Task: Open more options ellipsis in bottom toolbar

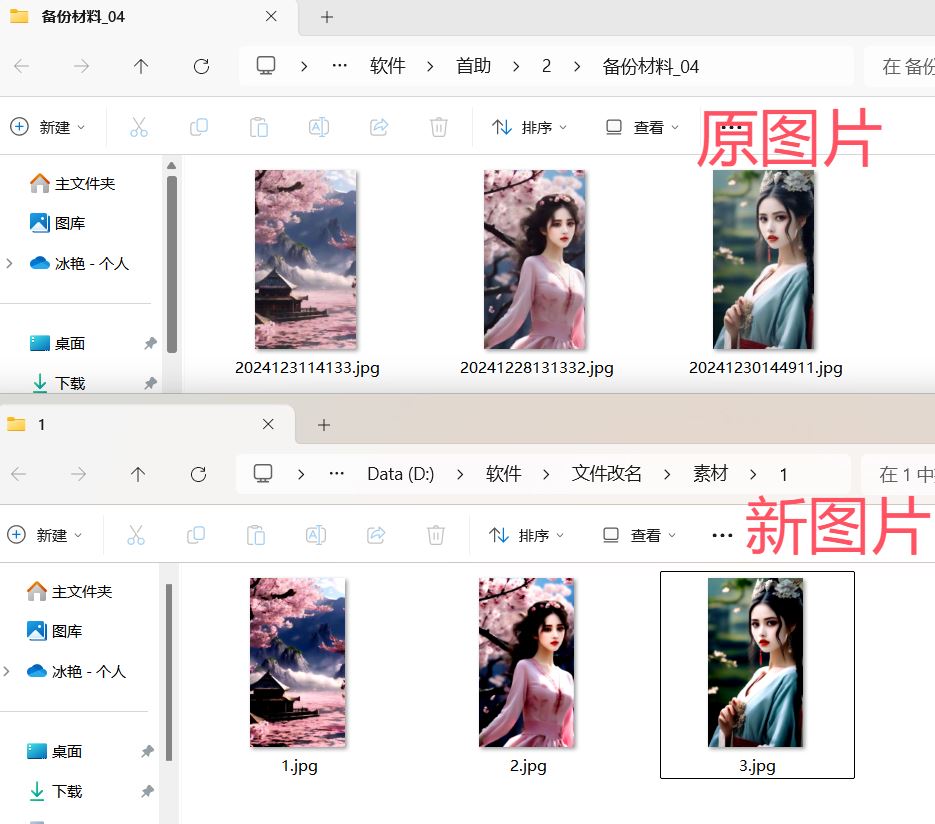Action: pyautogui.click(x=722, y=535)
